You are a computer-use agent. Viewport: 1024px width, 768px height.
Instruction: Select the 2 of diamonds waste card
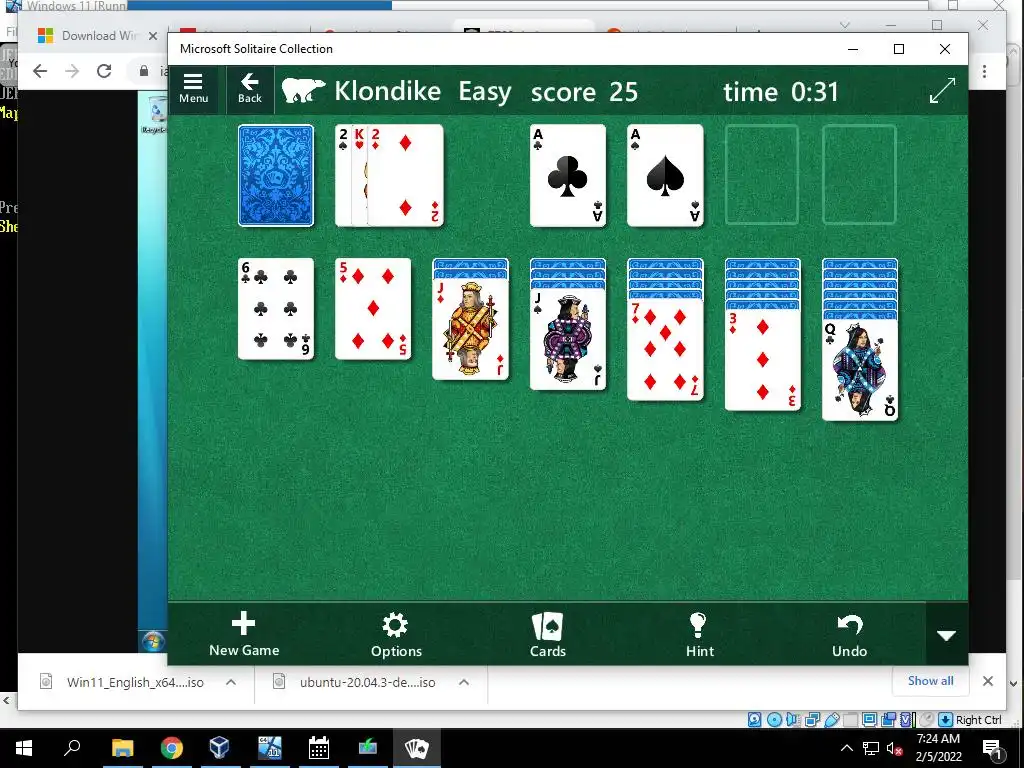(x=406, y=176)
